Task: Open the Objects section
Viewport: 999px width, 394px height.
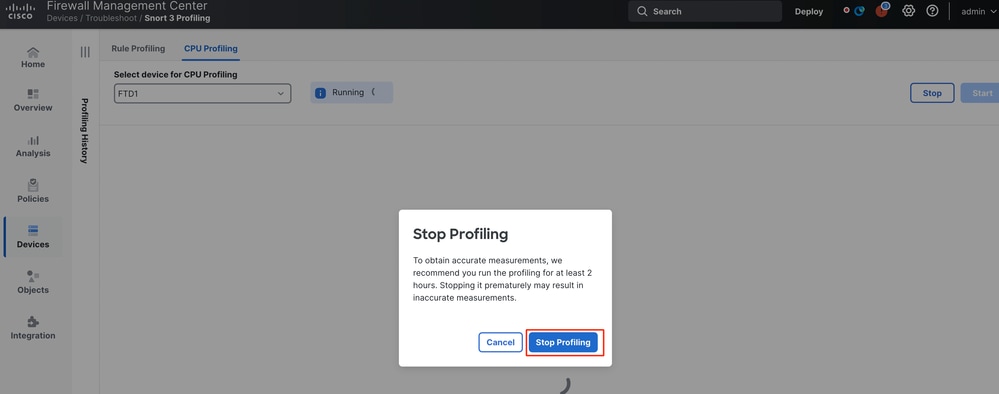Action: (x=32, y=282)
